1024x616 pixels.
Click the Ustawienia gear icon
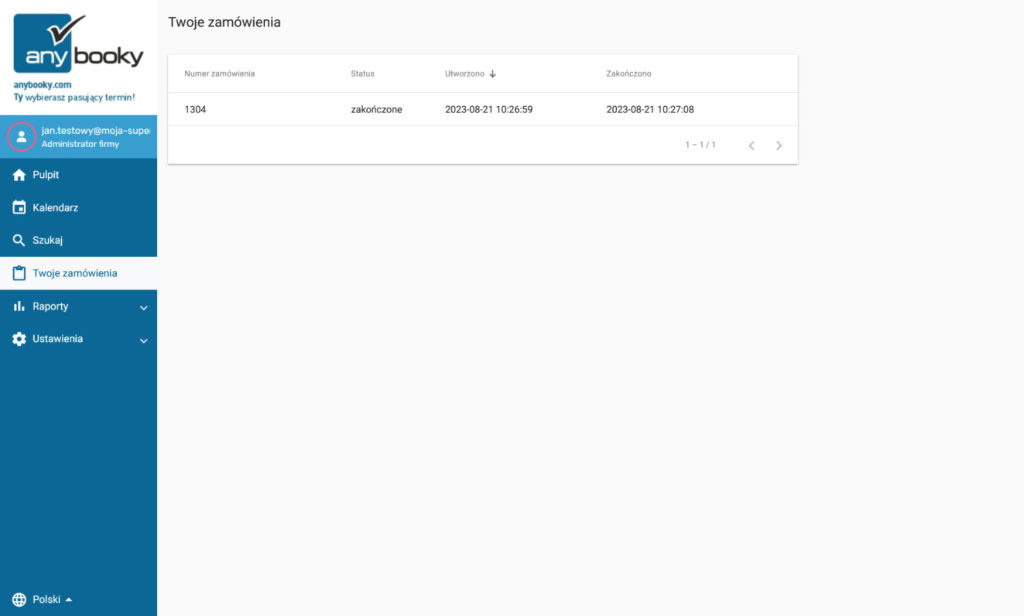point(19,339)
